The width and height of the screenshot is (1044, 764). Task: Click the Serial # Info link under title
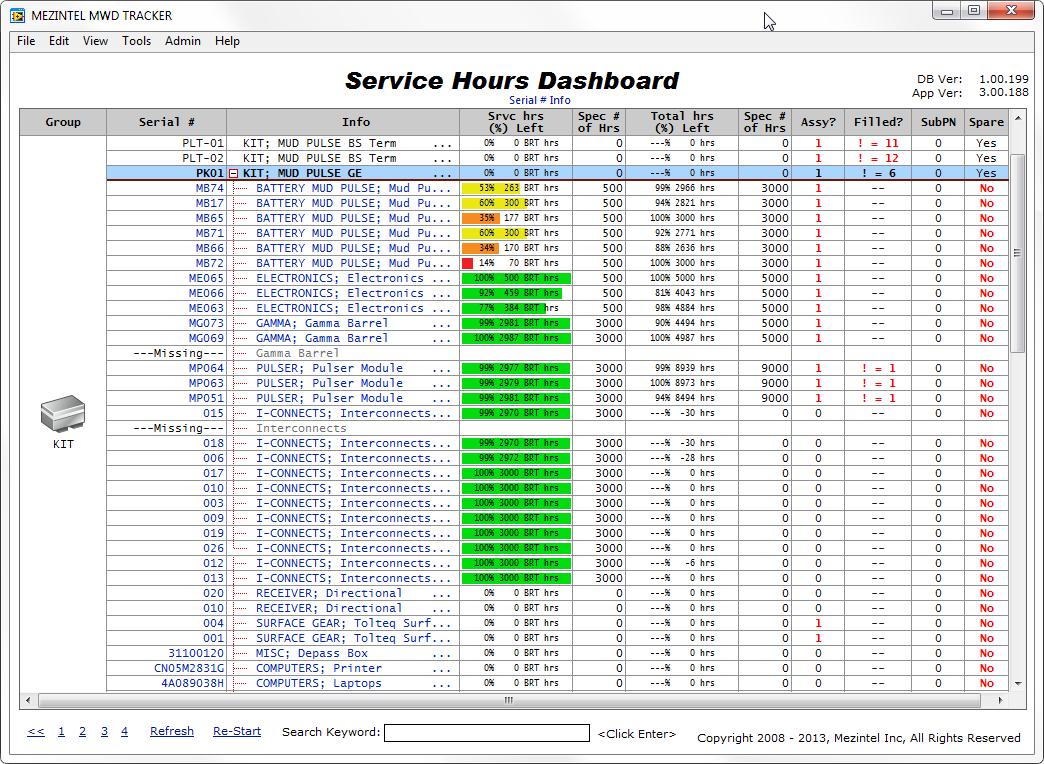pyautogui.click(x=539, y=100)
